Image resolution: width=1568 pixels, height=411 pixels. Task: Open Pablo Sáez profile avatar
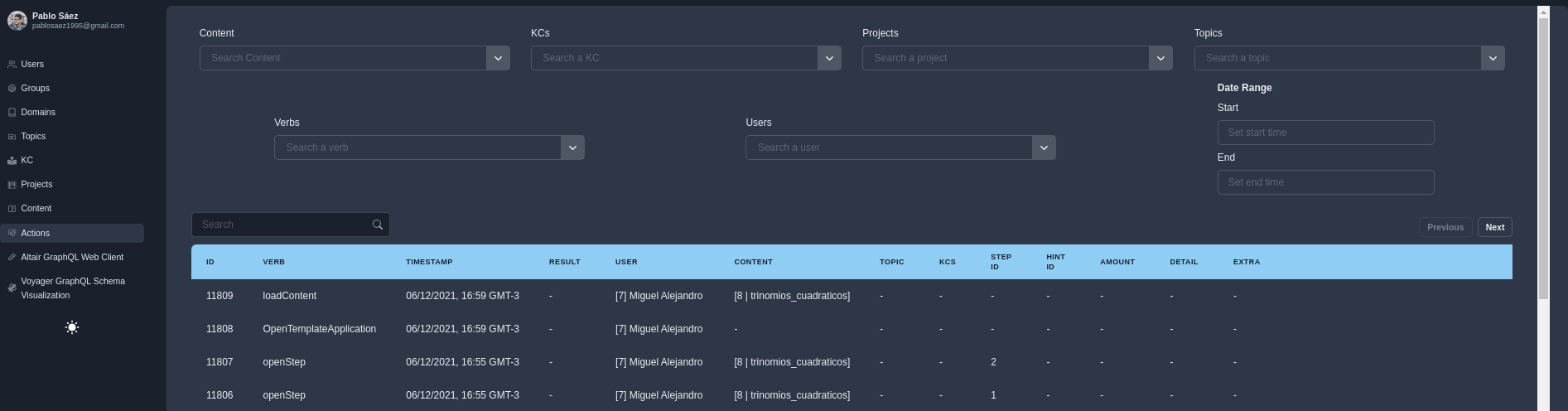17,21
